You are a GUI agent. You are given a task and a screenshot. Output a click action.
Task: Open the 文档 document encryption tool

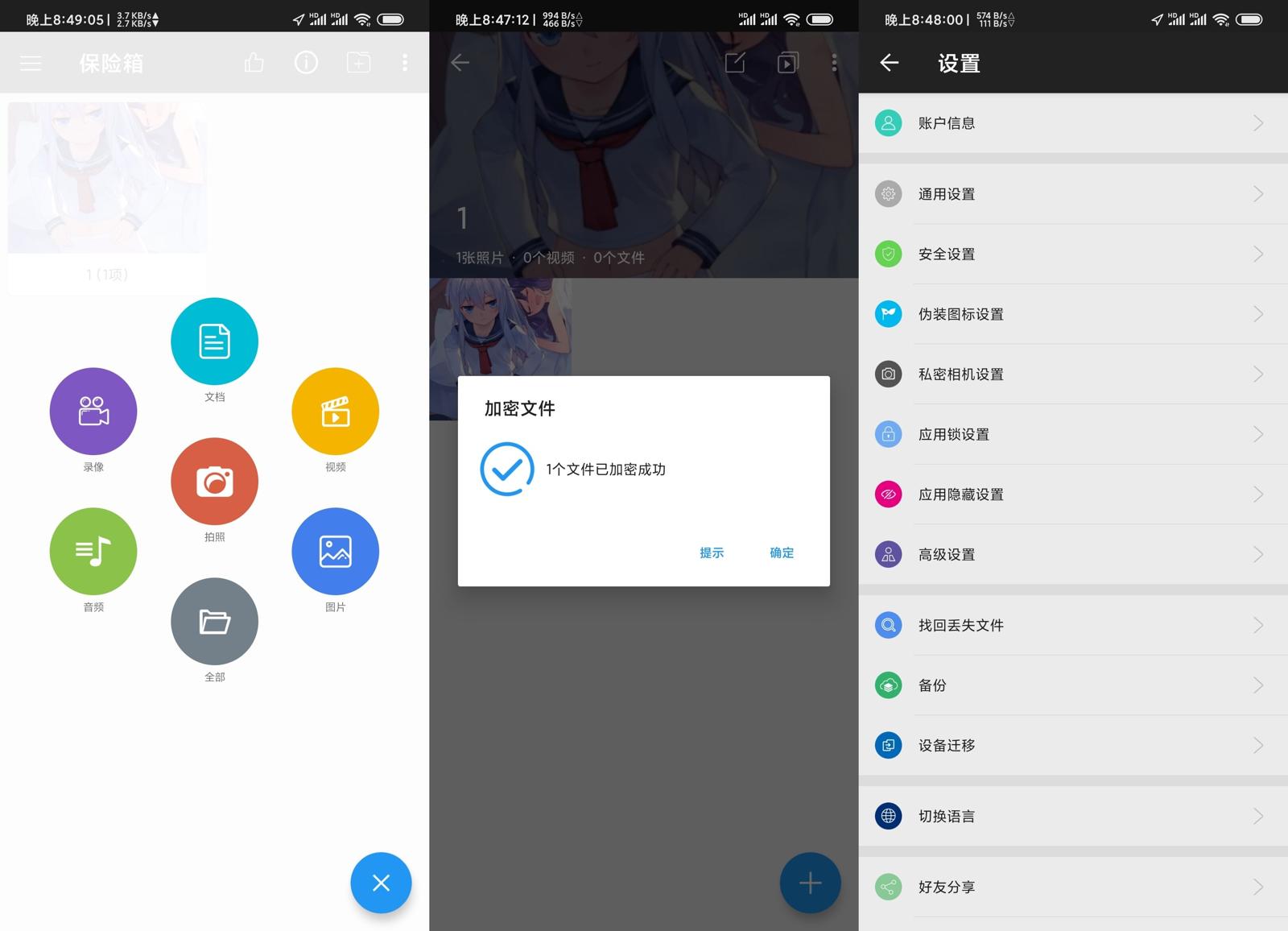[213, 340]
